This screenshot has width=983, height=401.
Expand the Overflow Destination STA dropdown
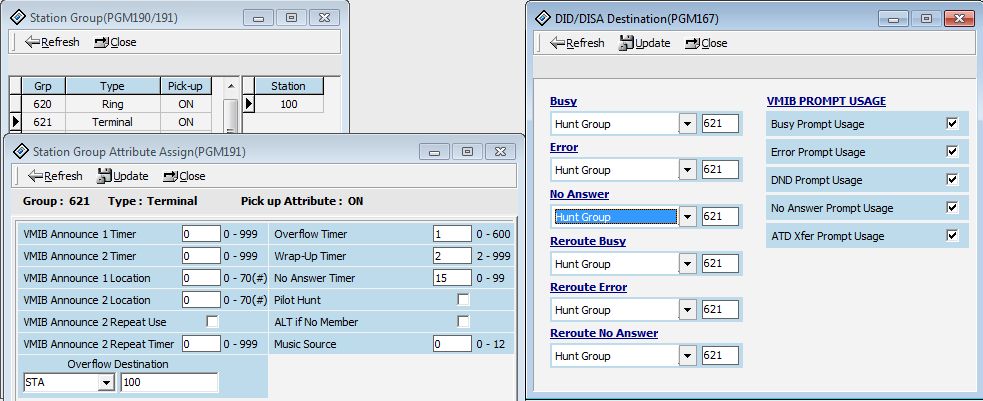(106, 383)
